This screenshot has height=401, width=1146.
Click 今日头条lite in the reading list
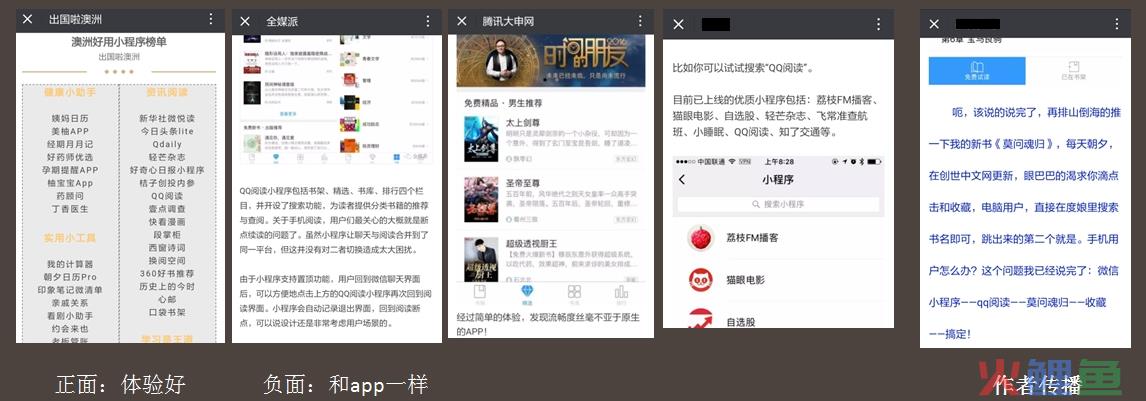(x=167, y=131)
